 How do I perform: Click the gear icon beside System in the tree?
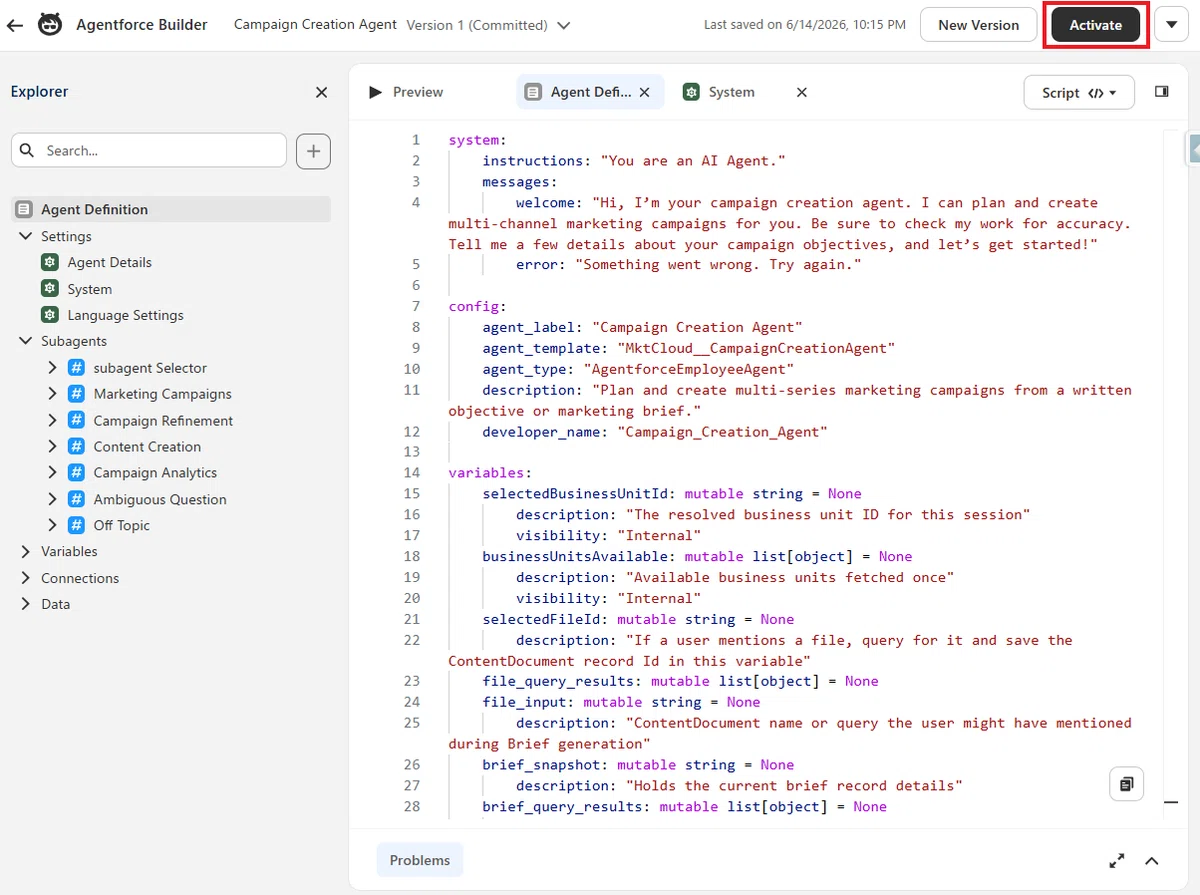[50, 288]
